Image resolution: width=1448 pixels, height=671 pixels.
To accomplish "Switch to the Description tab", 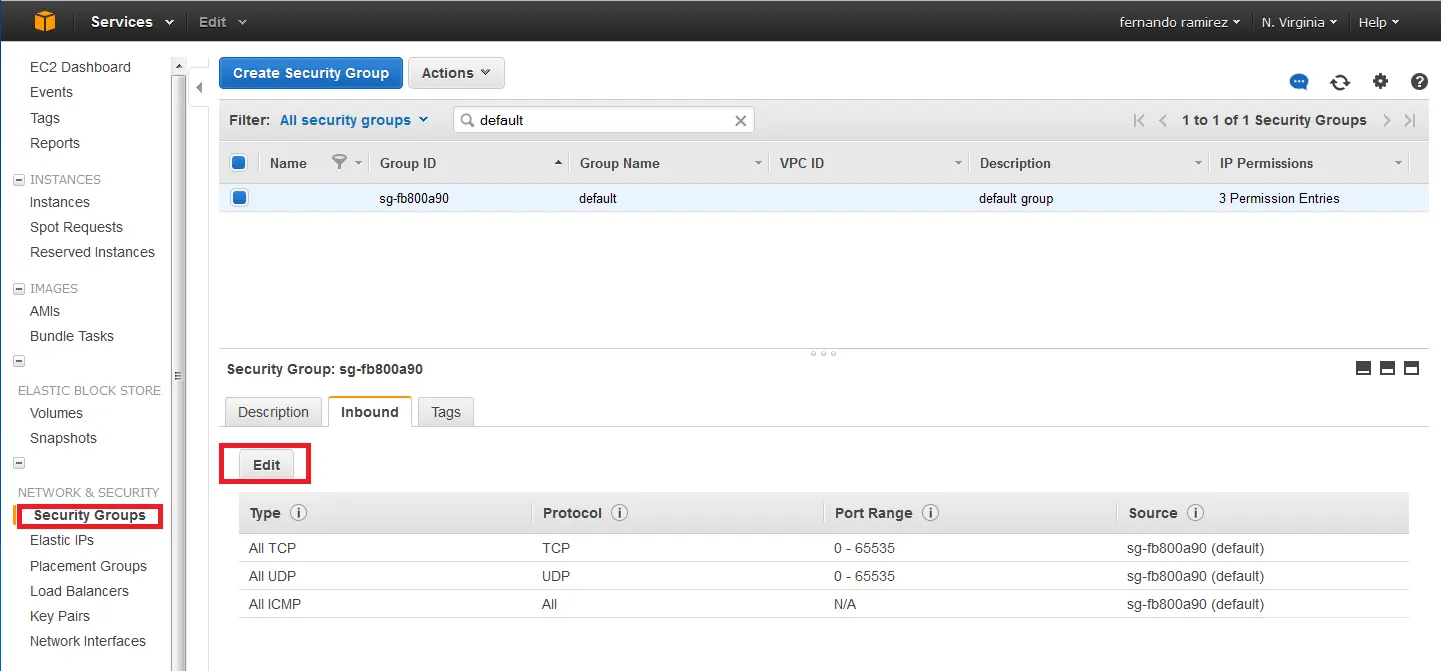I will [x=274, y=412].
